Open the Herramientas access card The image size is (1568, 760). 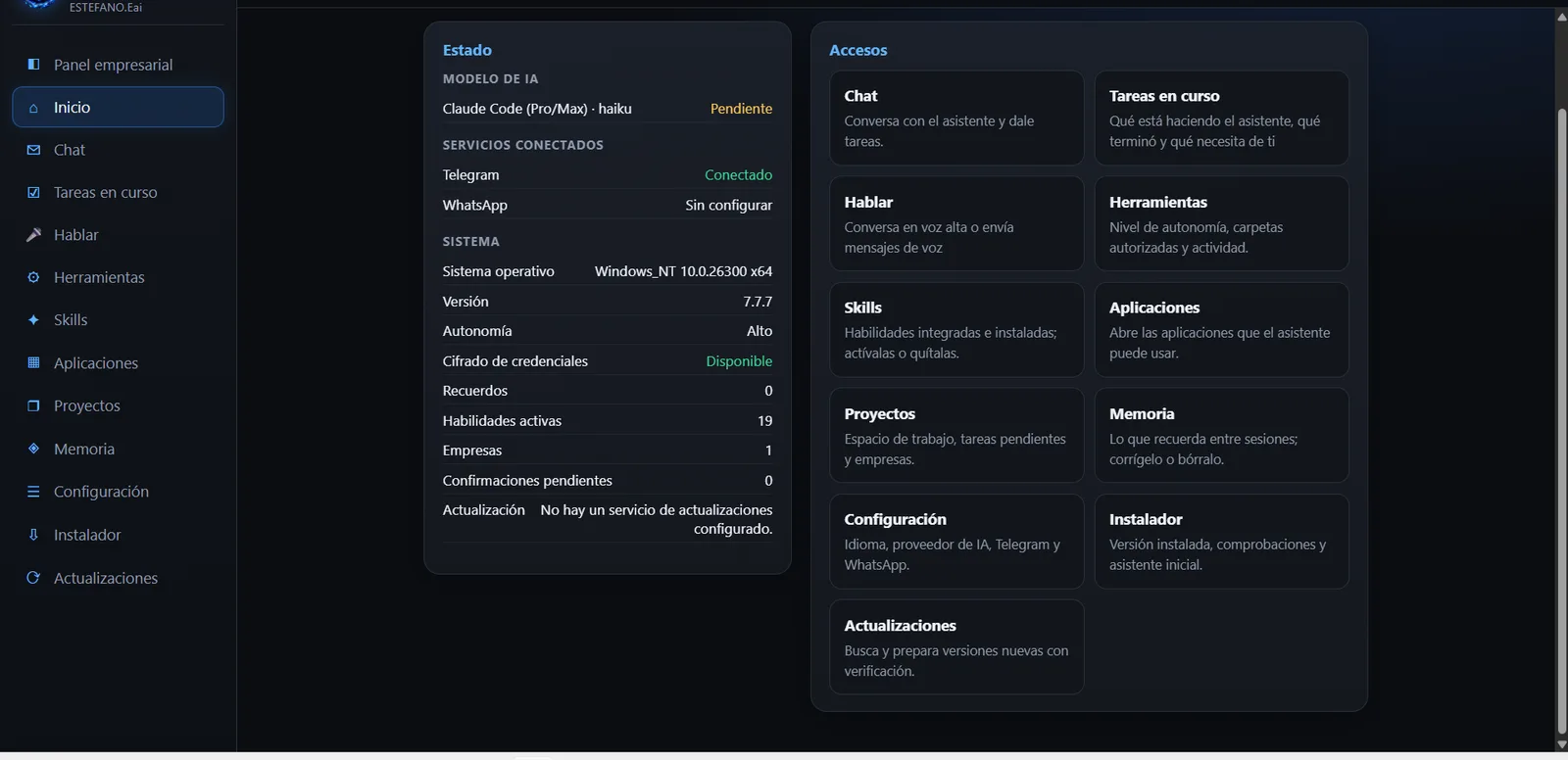tap(1221, 224)
